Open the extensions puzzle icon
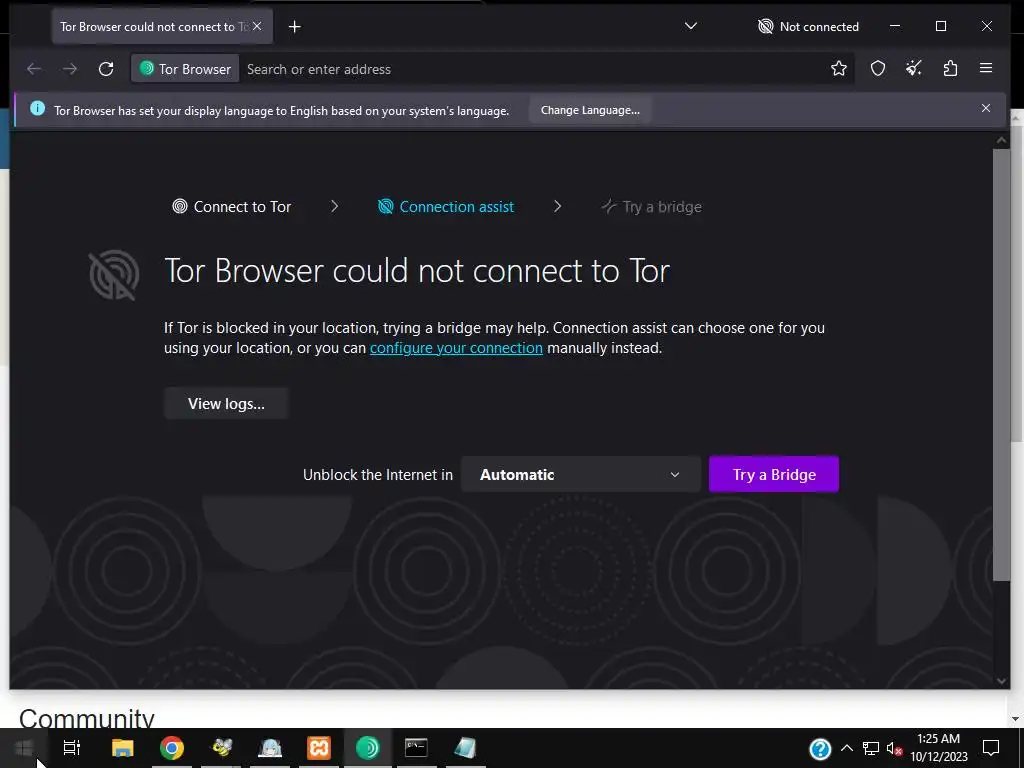The height and width of the screenshot is (768, 1024). 950,68
